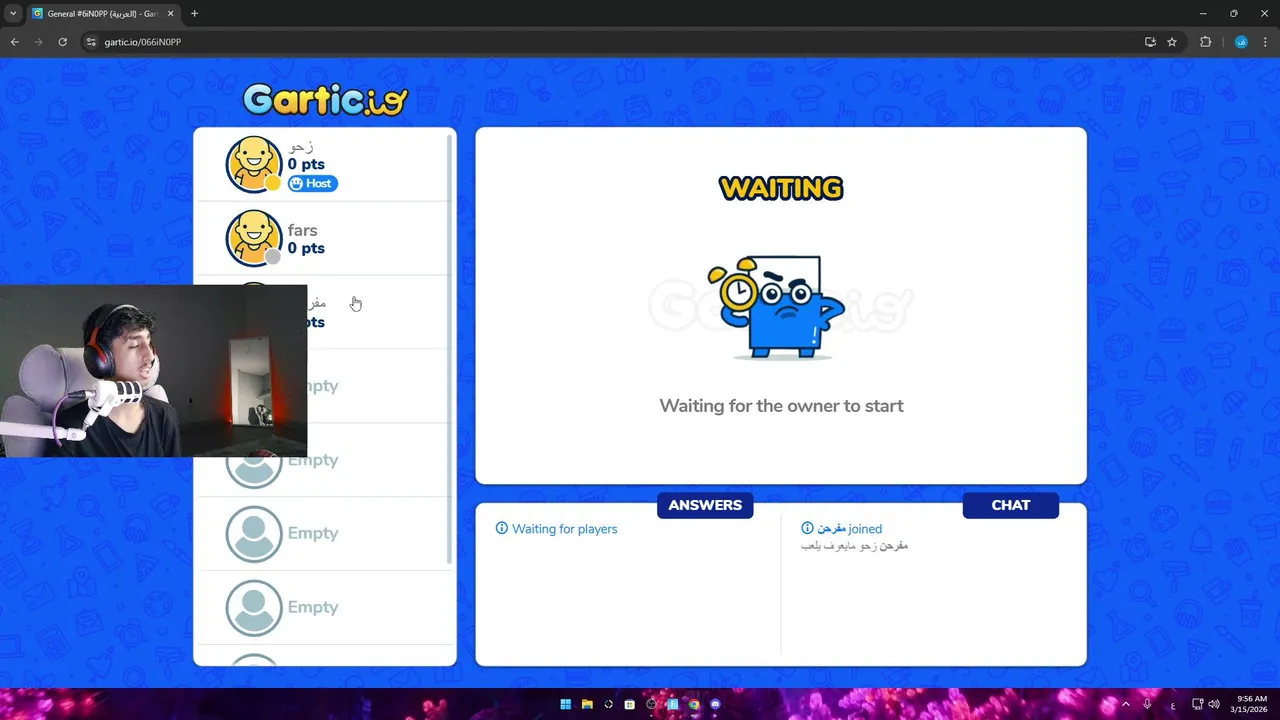This screenshot has width=1280, height=720.
Task: Open OBS Studio taskbar icon
Action: (x=651, y=704)
